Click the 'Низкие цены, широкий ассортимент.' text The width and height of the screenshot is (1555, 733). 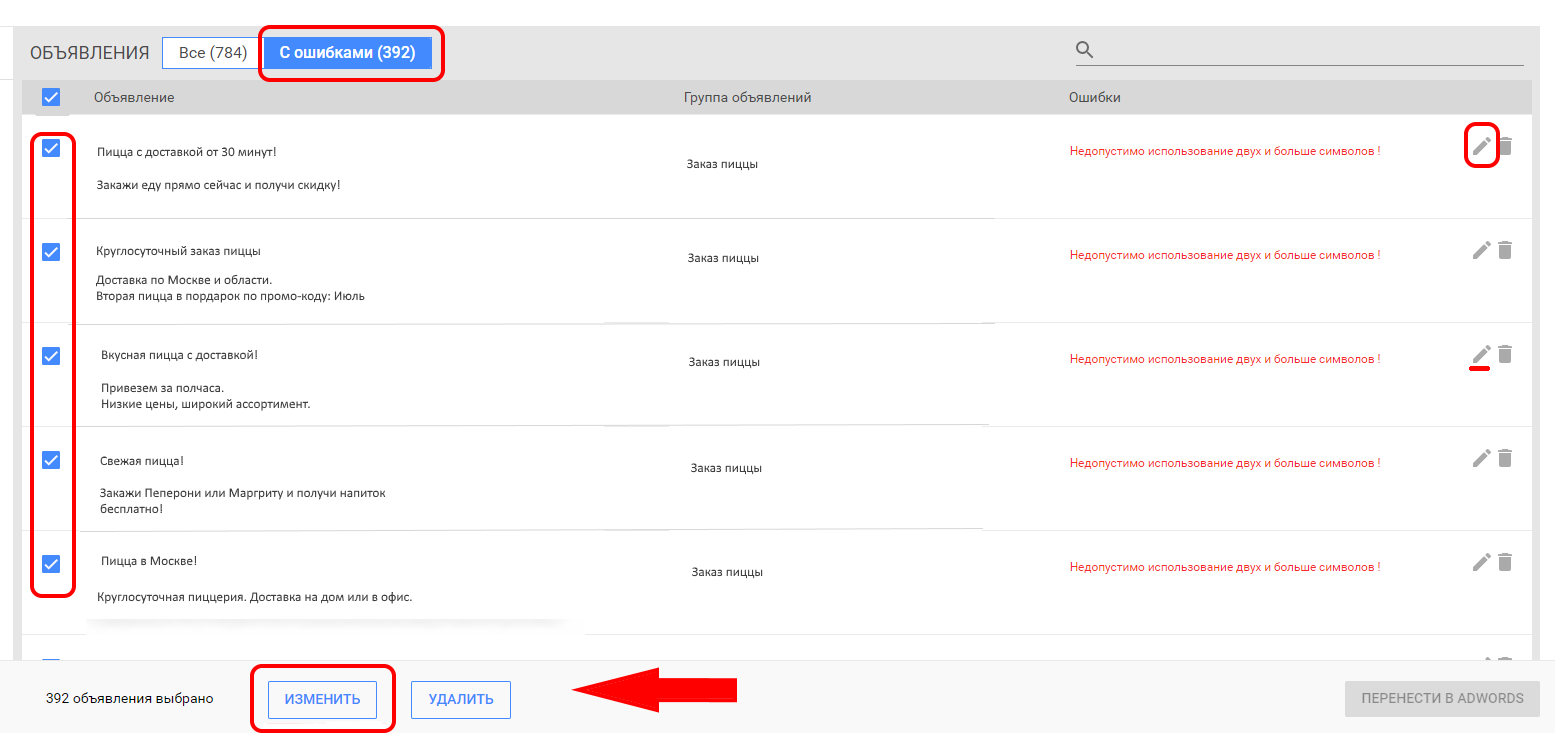coord(206,404)
